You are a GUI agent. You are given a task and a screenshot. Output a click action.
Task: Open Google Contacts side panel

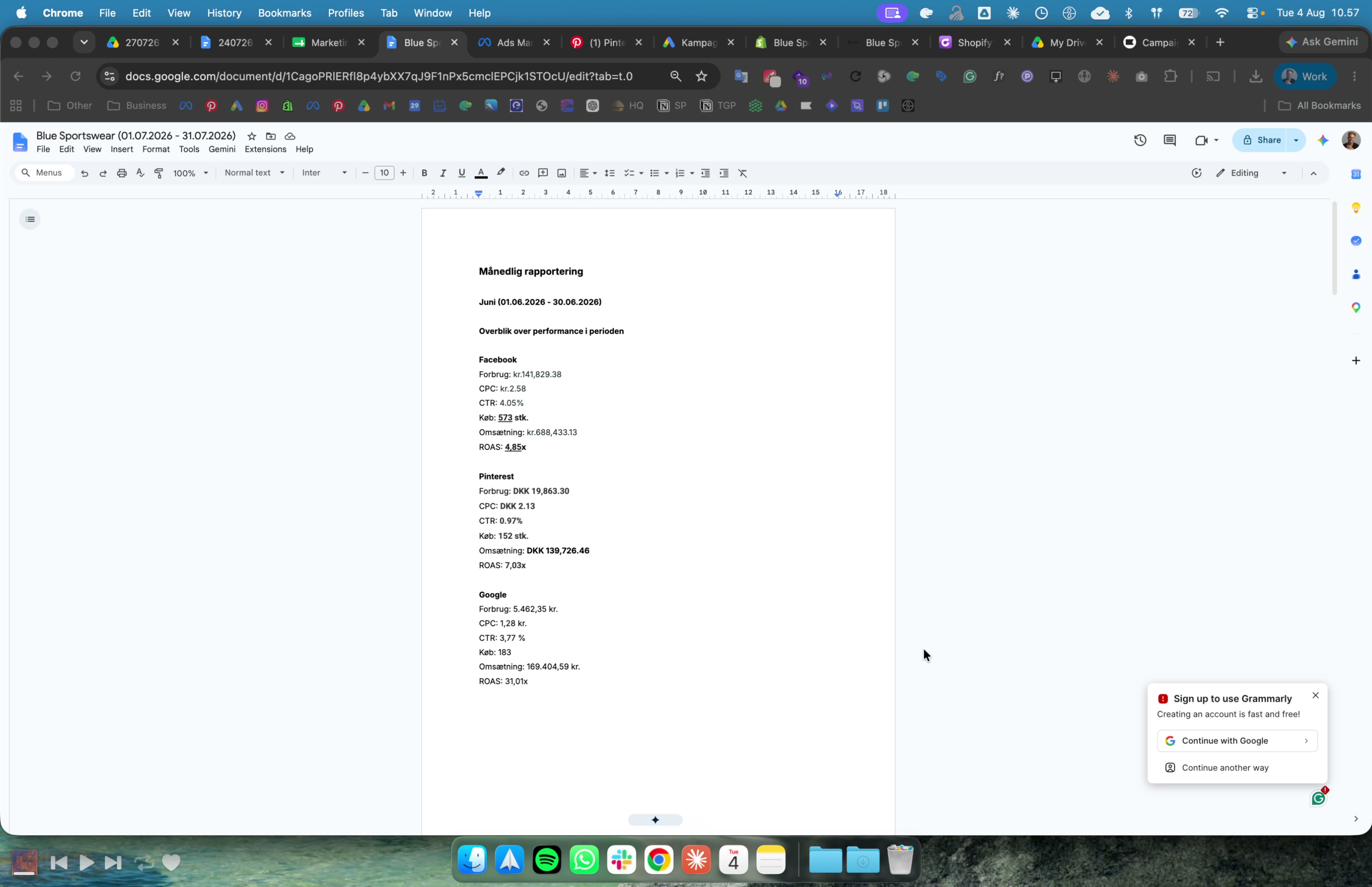pos(1356,274)
